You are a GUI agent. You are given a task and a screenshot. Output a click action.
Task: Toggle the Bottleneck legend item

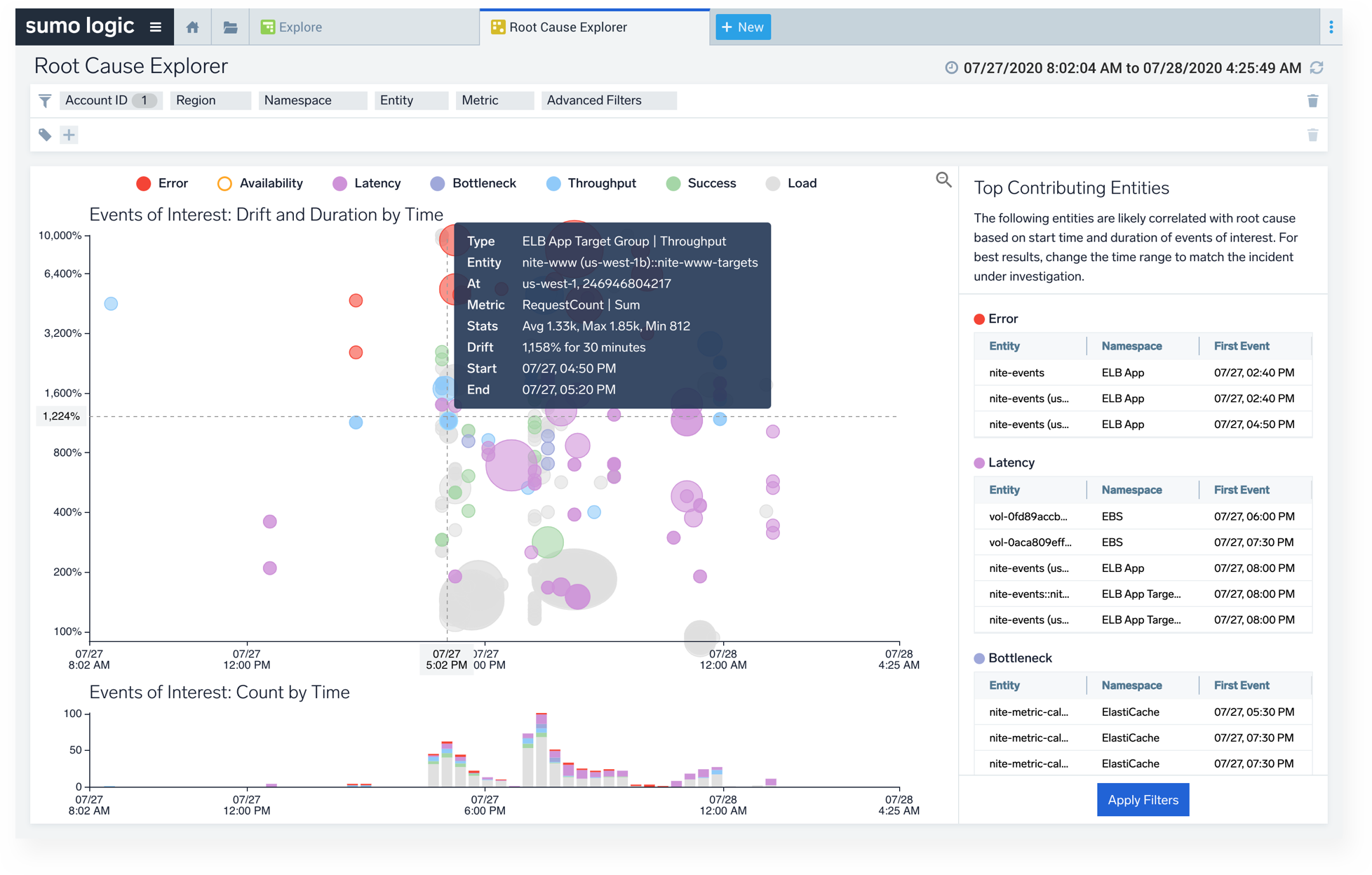tap(473, 184)
